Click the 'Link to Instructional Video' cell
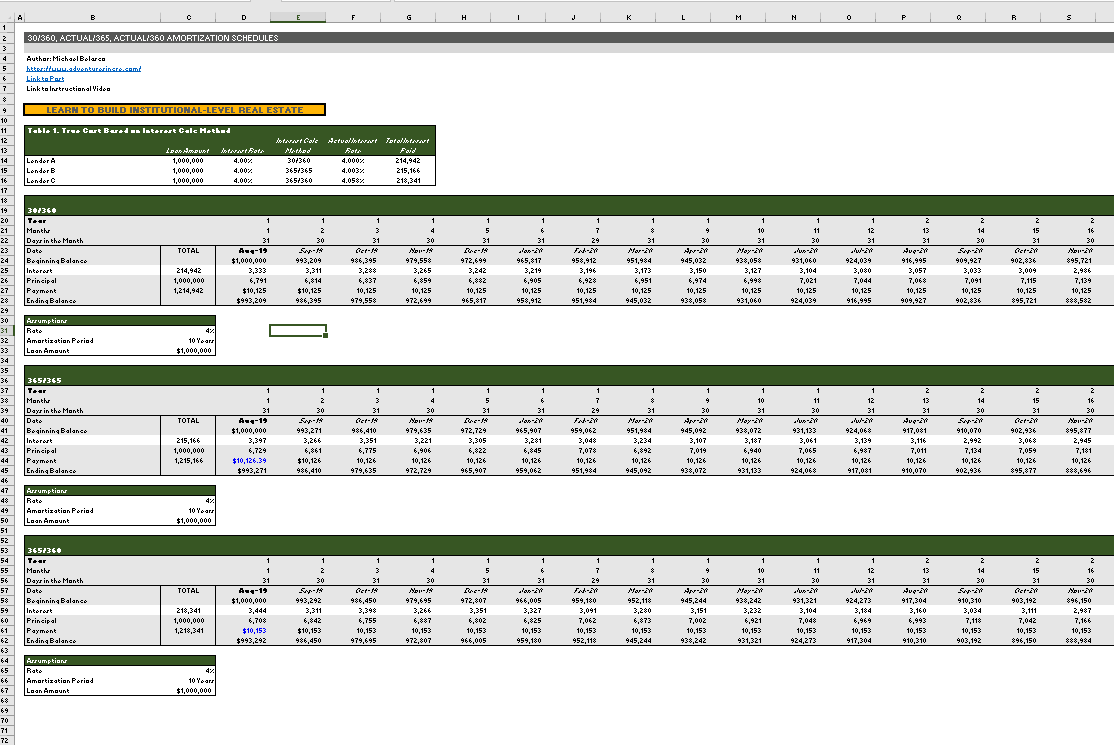 [x=68, y=89]
